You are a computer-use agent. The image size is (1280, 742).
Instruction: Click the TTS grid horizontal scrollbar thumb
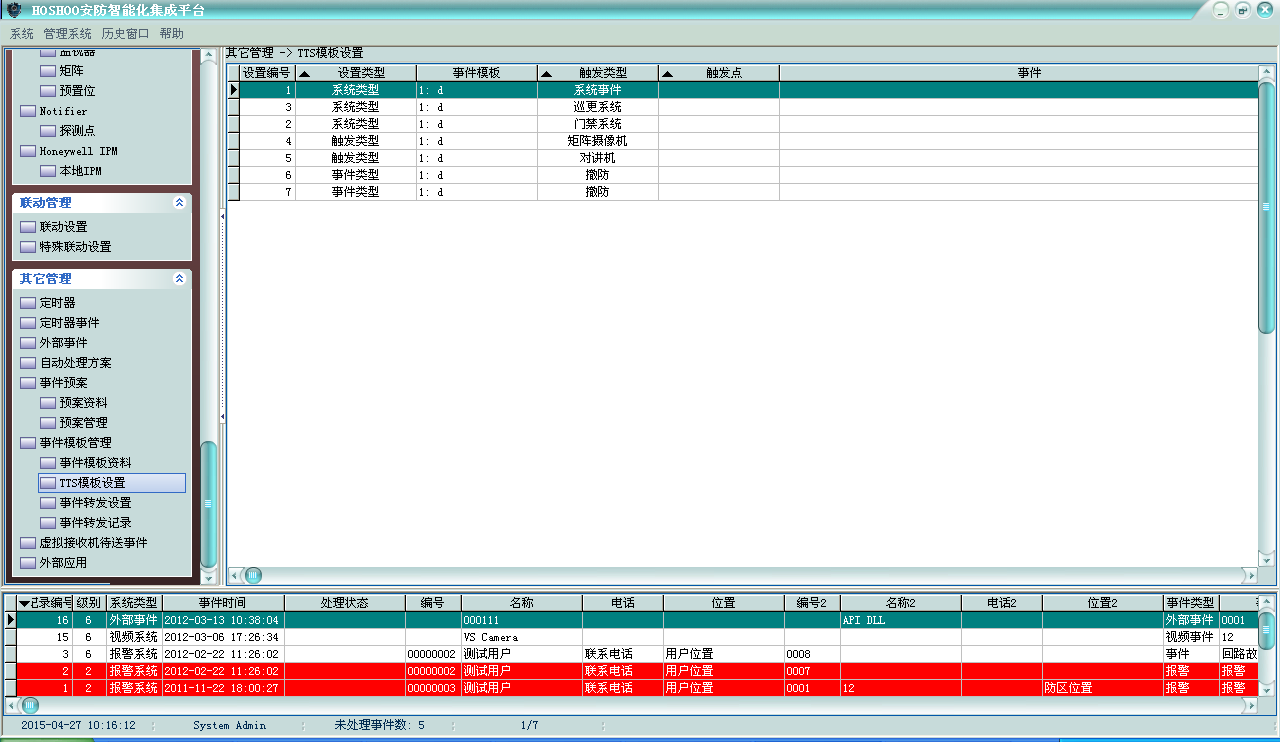253,575
